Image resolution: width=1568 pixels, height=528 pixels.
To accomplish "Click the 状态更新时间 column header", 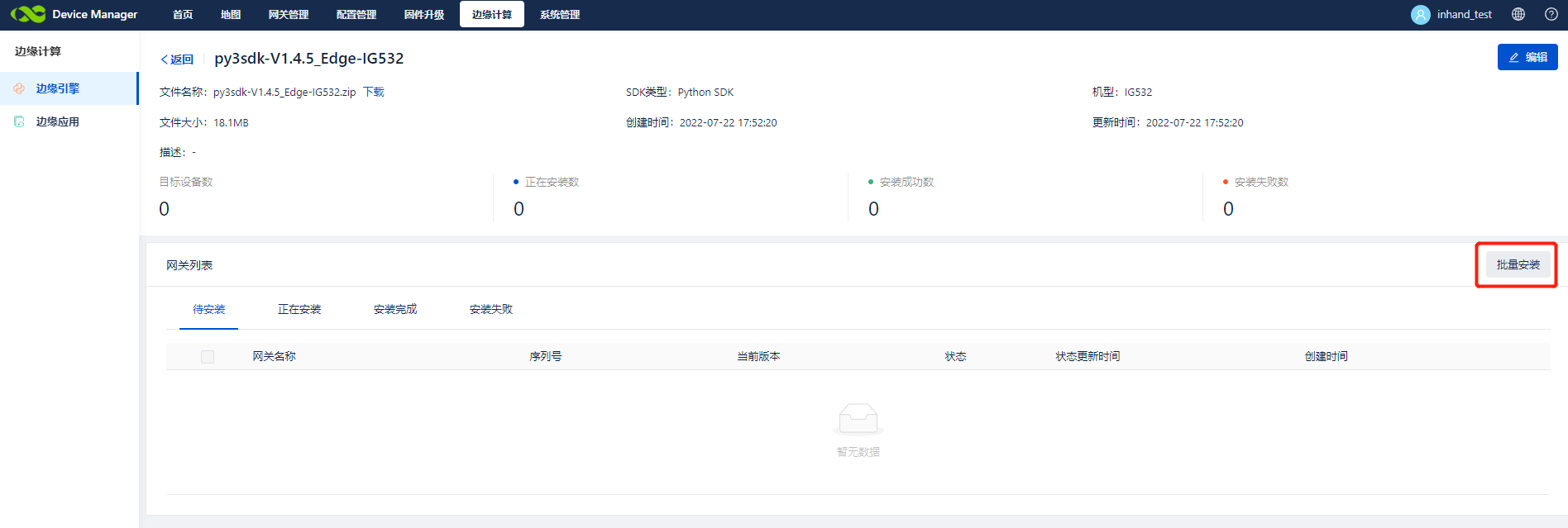I will point(1088,356).
